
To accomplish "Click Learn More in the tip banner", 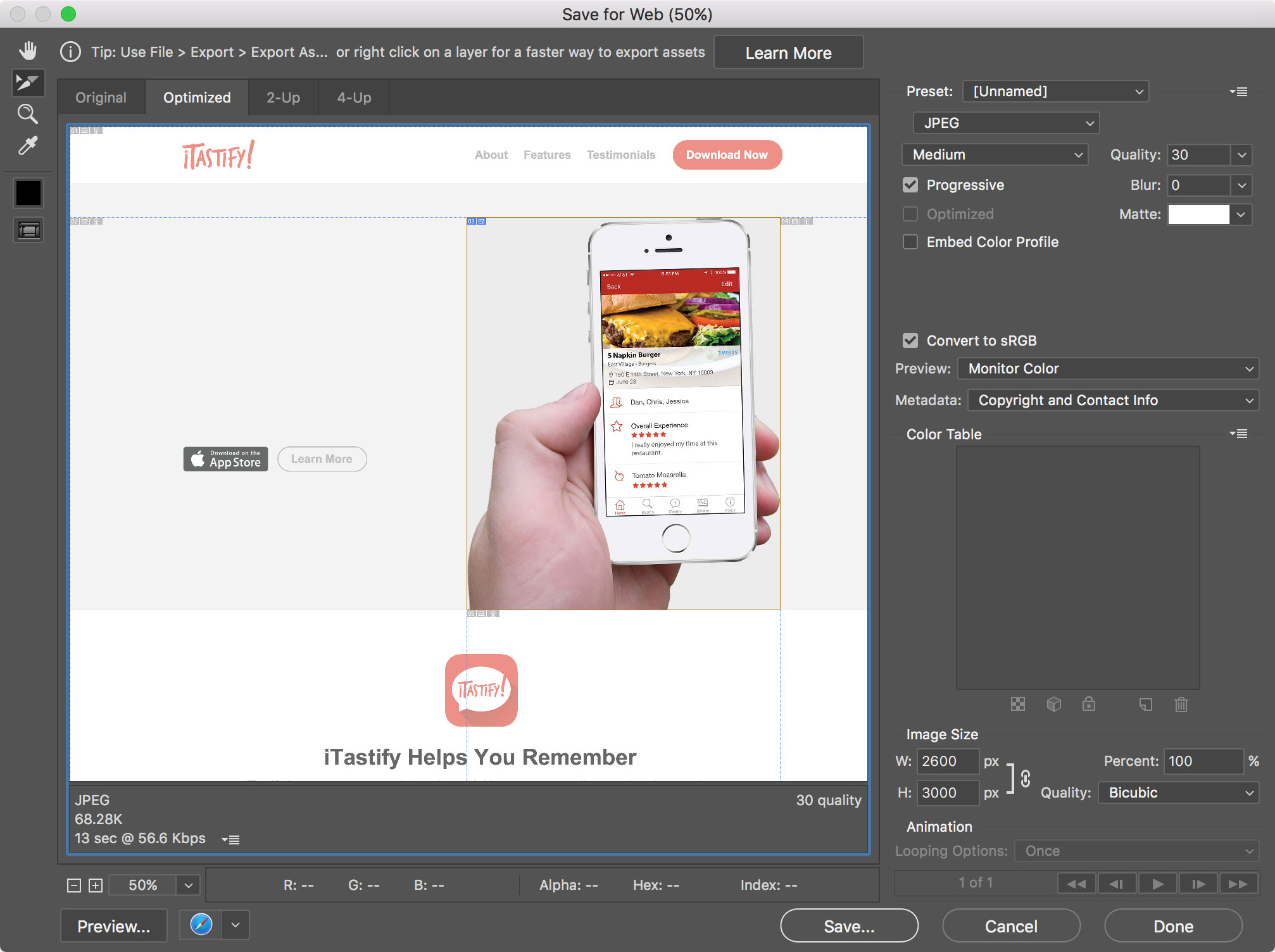I will point(788,52).
